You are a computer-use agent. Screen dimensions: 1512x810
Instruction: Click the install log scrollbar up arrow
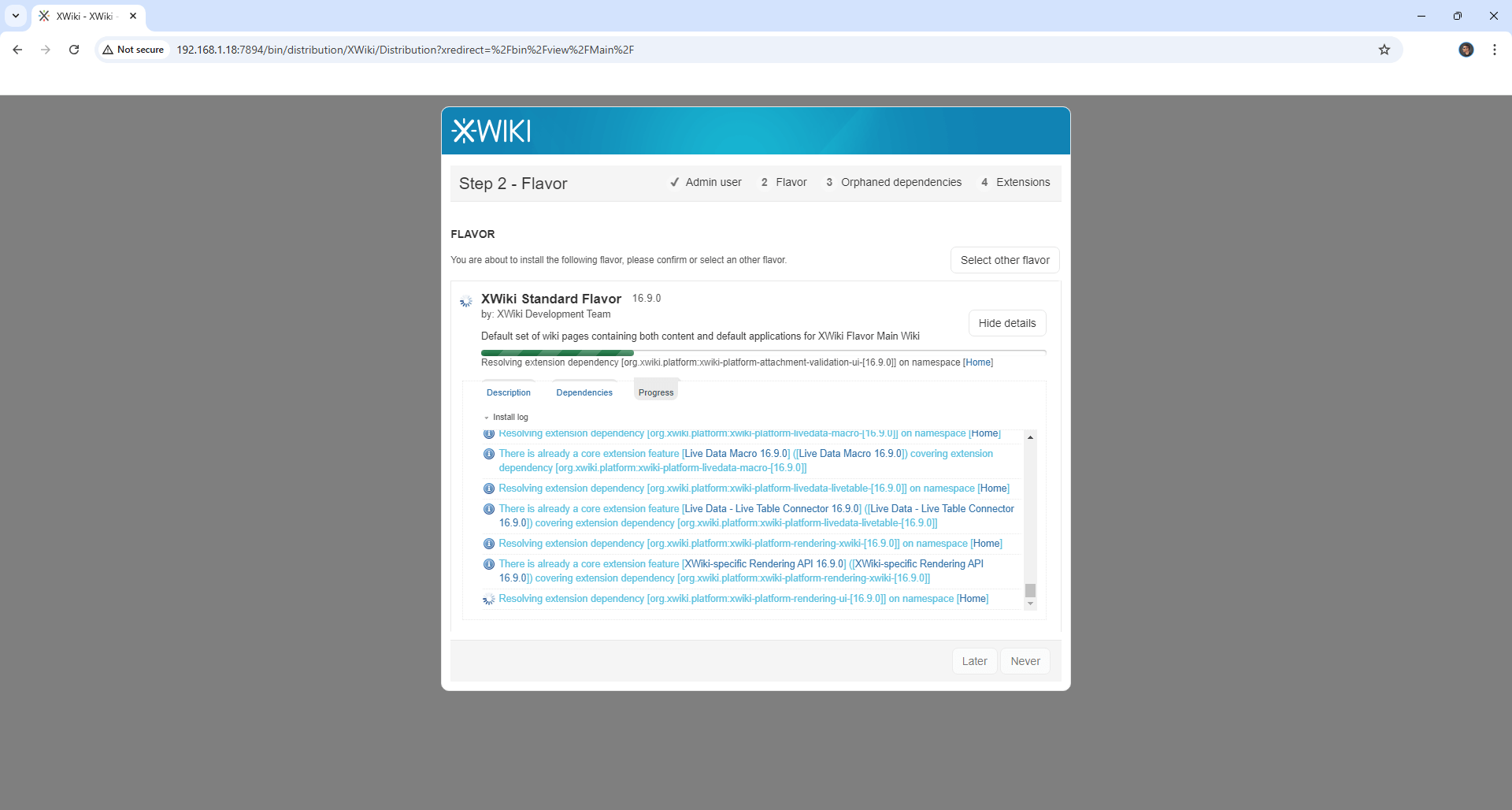click(x=1030, y=437)
